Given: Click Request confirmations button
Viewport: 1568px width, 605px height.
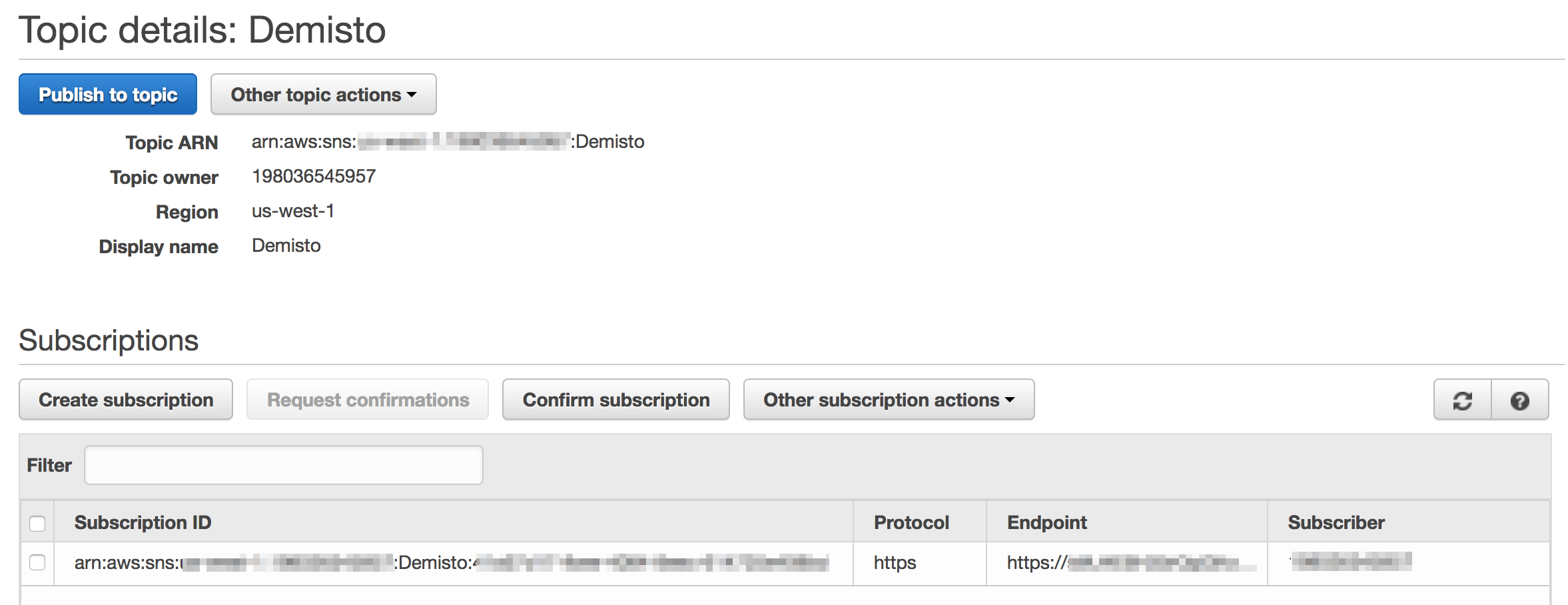Looking at the screenshot, I should [x=368, y=400].
